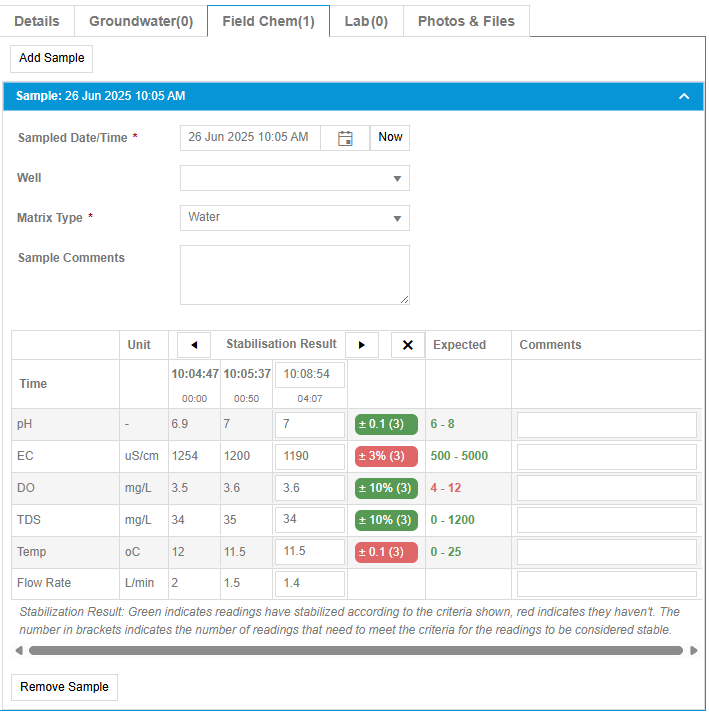Click the Sampled Date/Time input field

coord(250,137)
